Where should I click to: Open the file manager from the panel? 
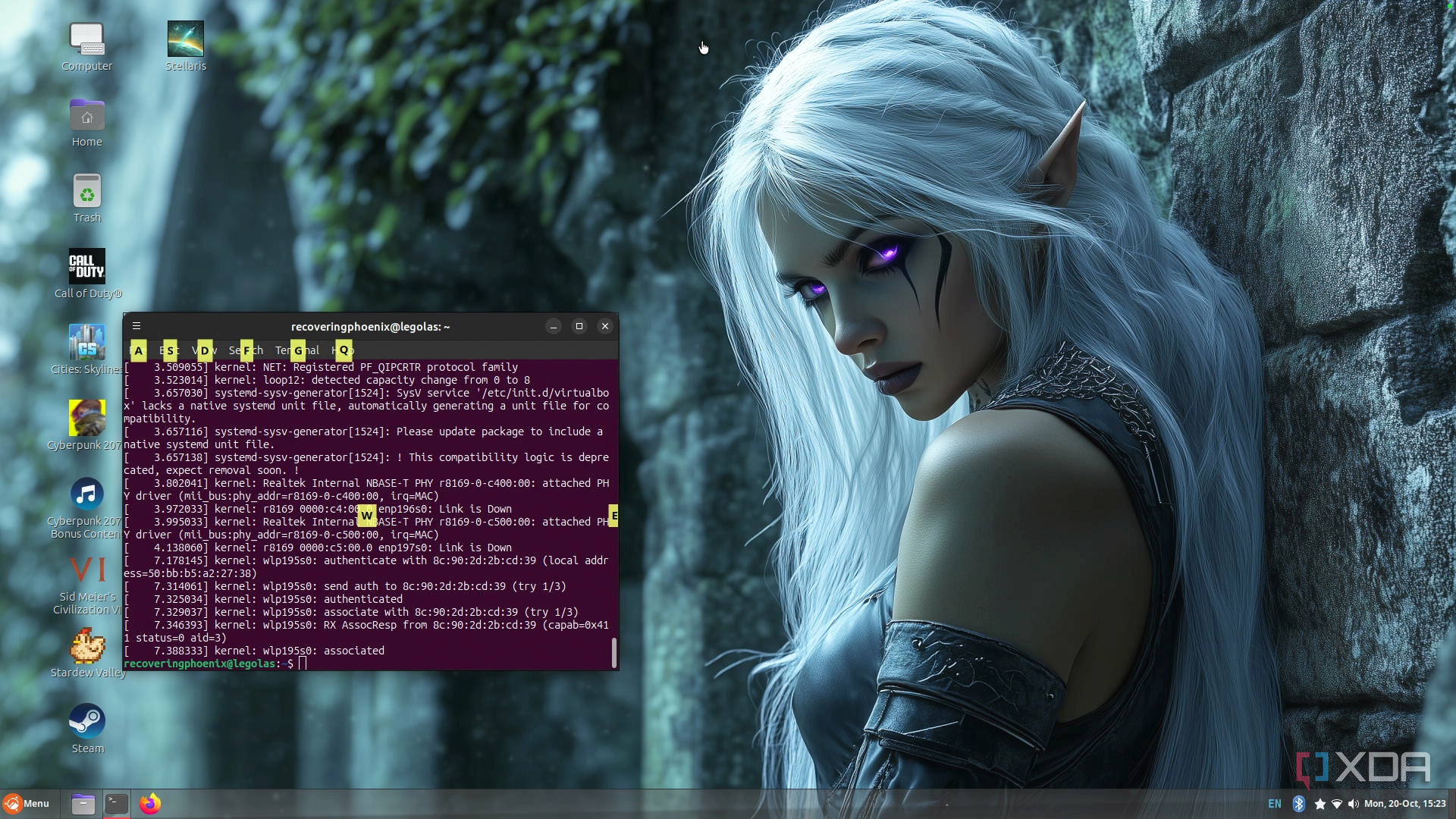(x=83, y=804)
